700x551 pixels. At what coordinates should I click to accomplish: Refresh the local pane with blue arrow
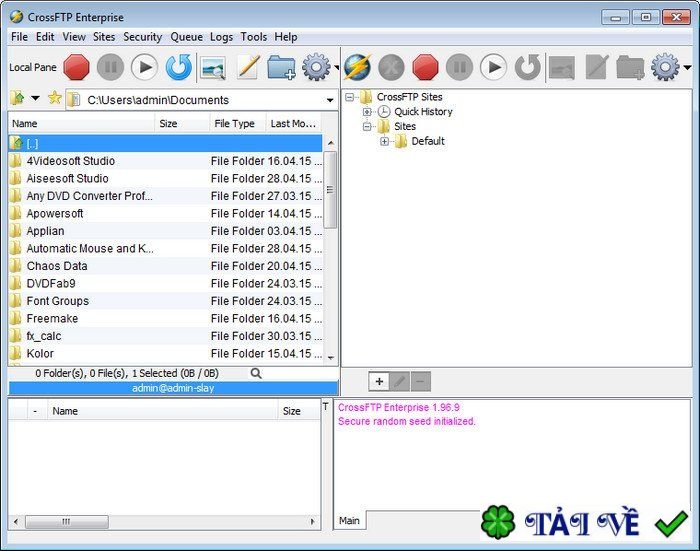pos(179,67)
